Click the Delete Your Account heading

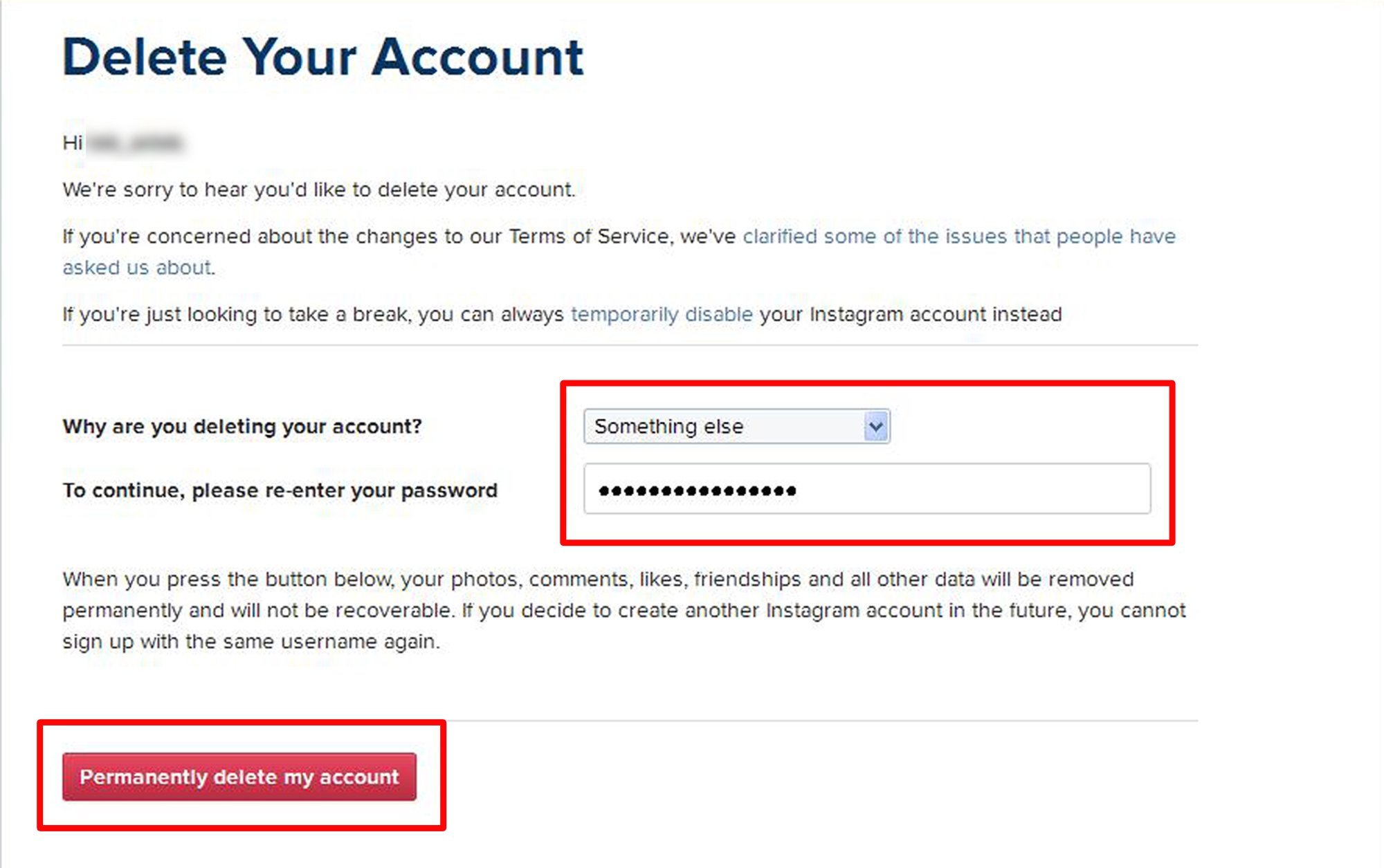pos(322,57)
